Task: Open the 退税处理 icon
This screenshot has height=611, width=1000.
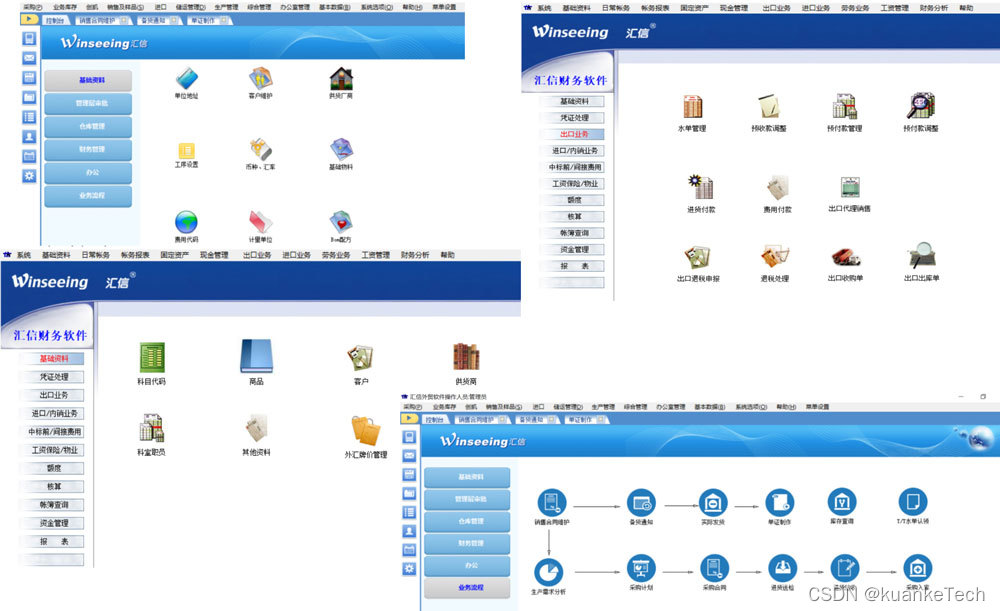Action: click(775, 257)
